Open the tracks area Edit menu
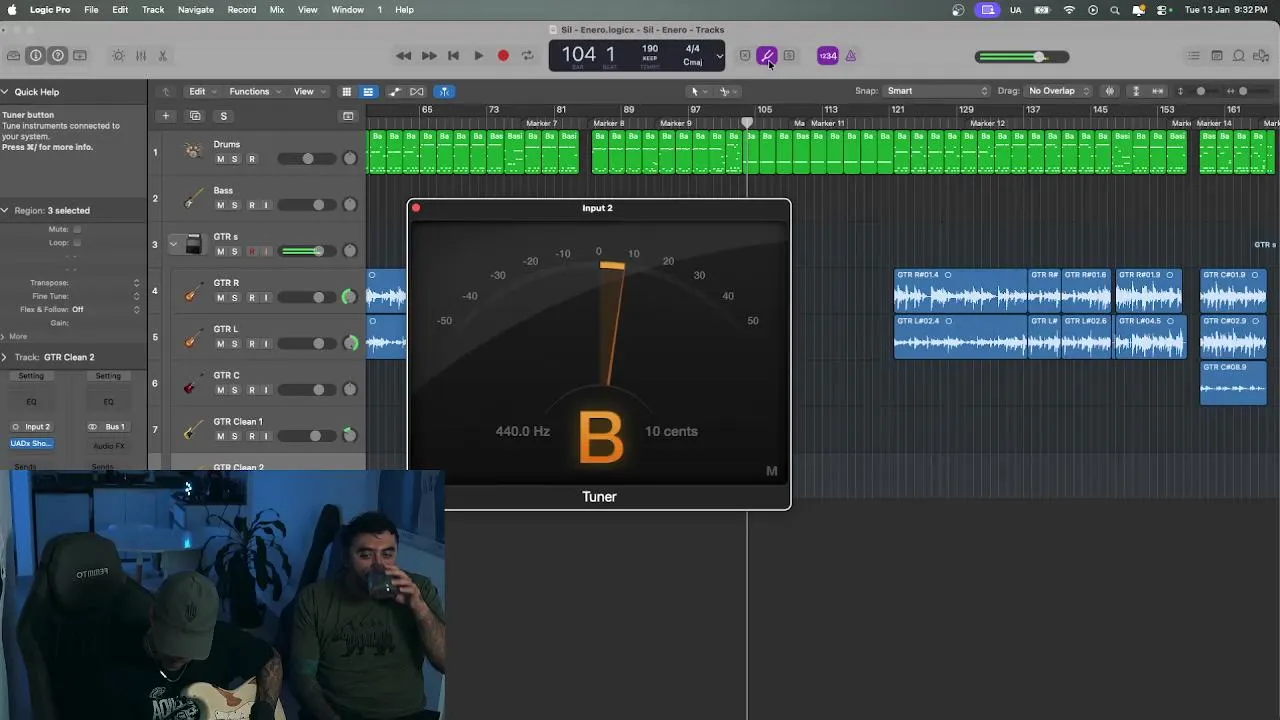This screenshot has width=1280, height=720. tap(202, 91)
